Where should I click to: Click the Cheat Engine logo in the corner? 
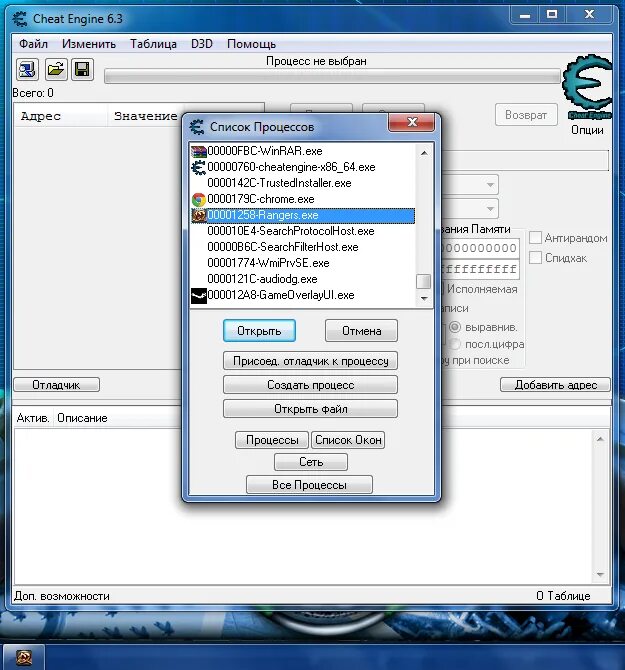click(x=588, y=88)
